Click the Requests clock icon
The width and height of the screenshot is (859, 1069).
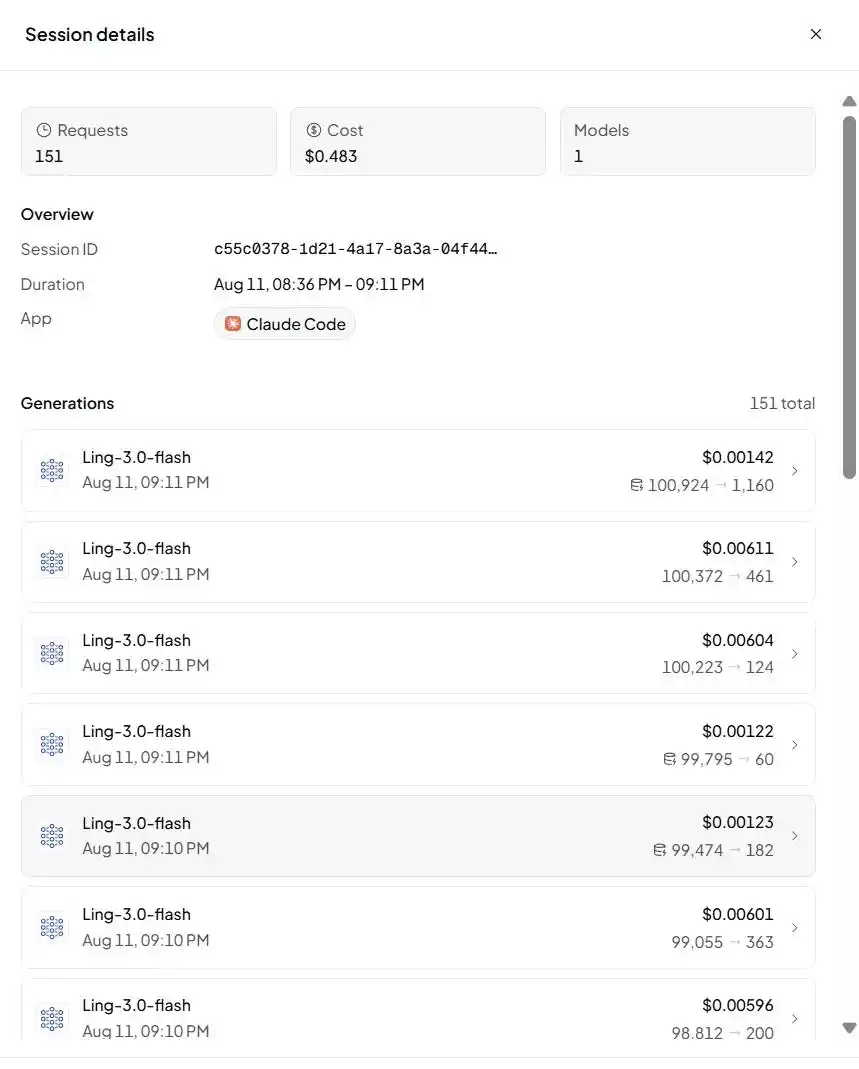point(44,130)
